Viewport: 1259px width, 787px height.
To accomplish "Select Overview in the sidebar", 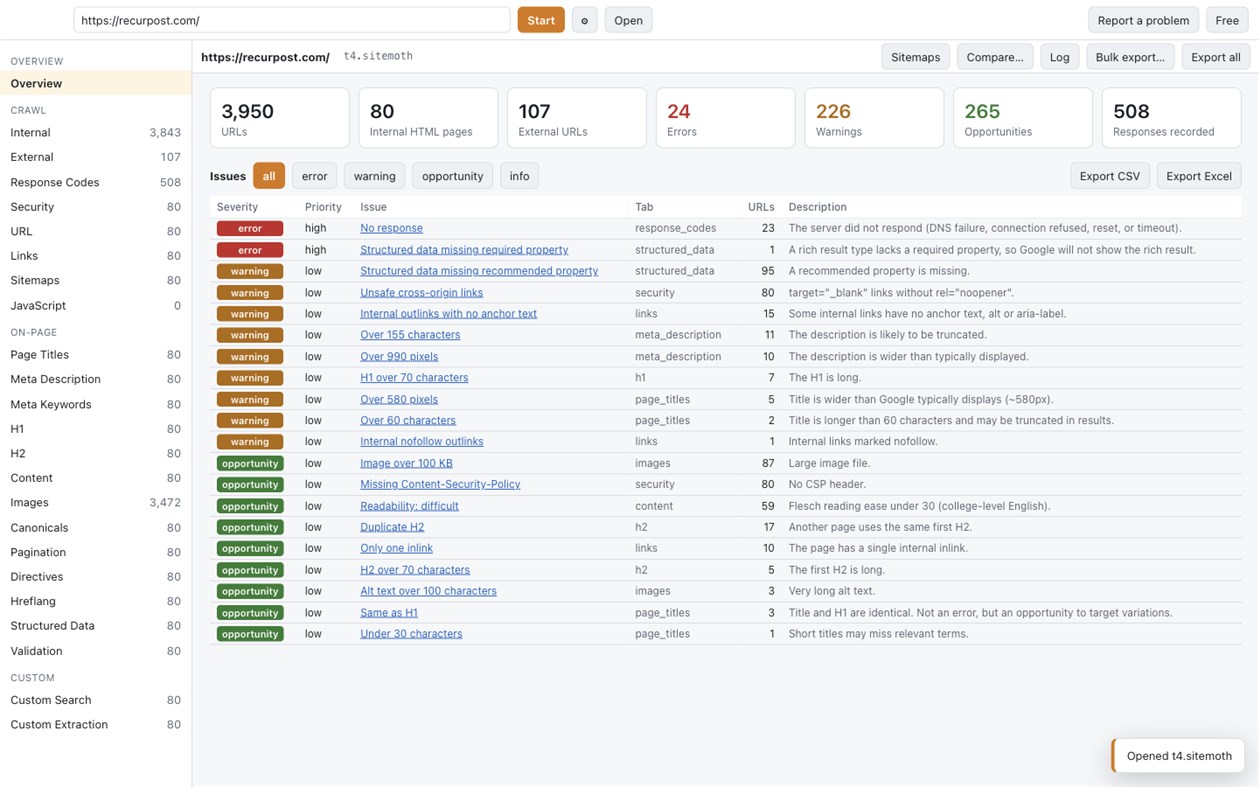I will [x=95, y=84].
